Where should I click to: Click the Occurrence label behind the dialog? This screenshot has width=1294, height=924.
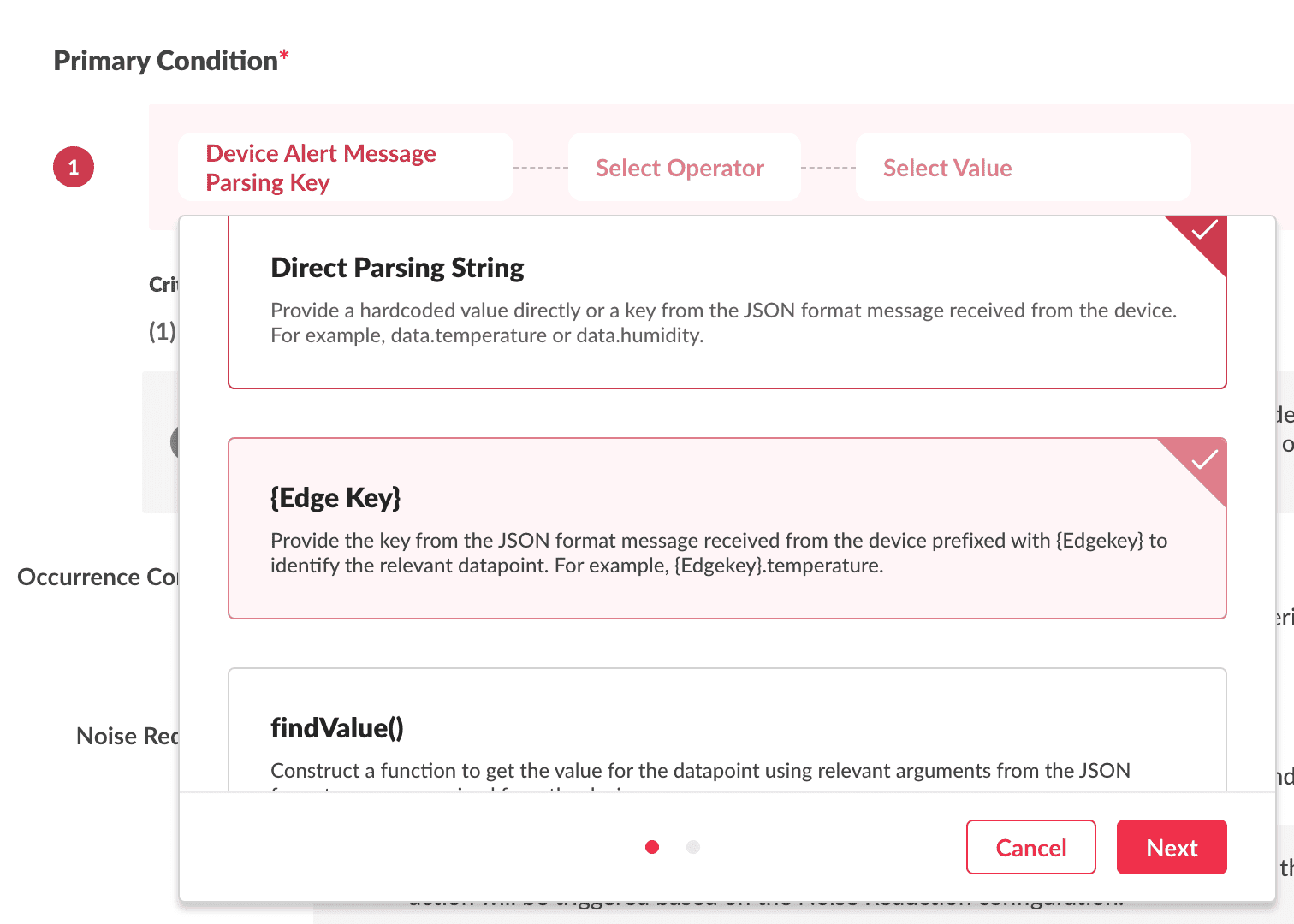point(97,577)
